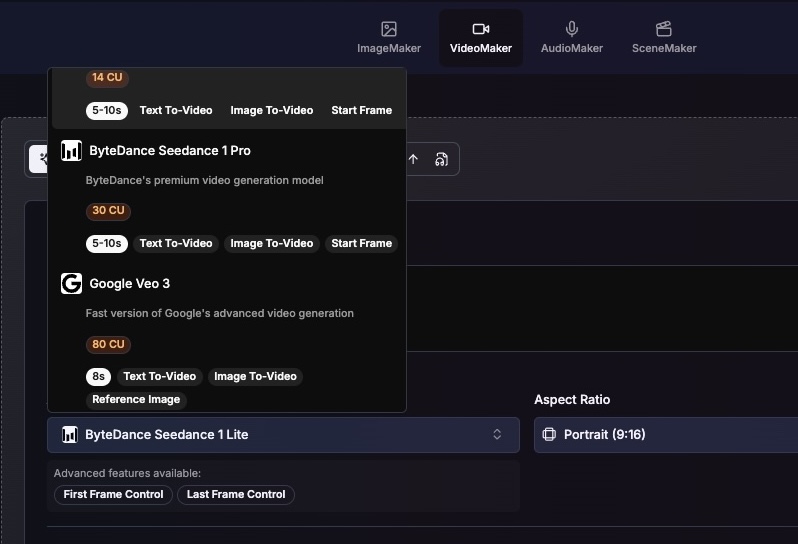Click the Reference Image tag

tap(136, 399)
